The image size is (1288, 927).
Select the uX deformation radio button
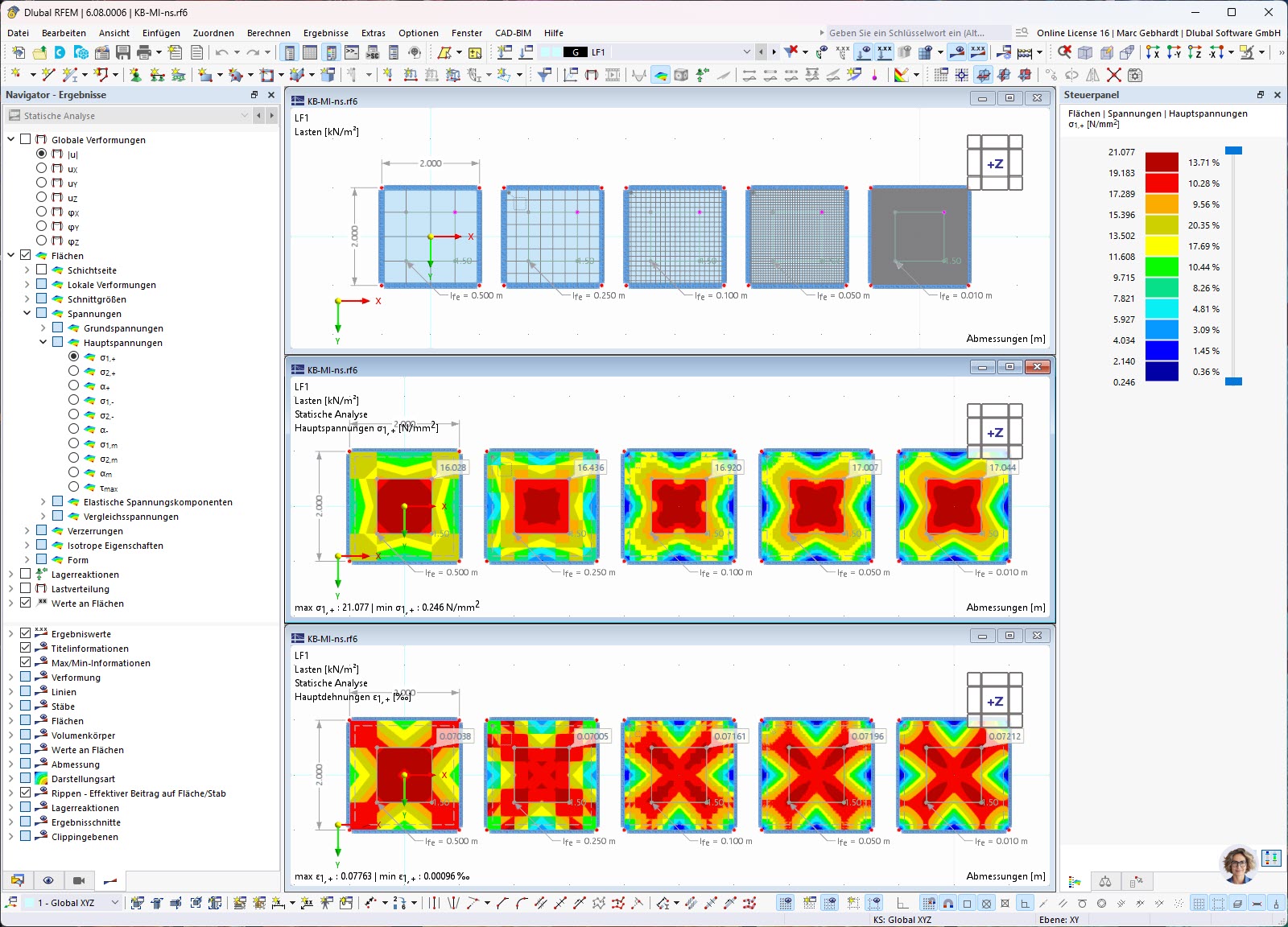point(41,168)
